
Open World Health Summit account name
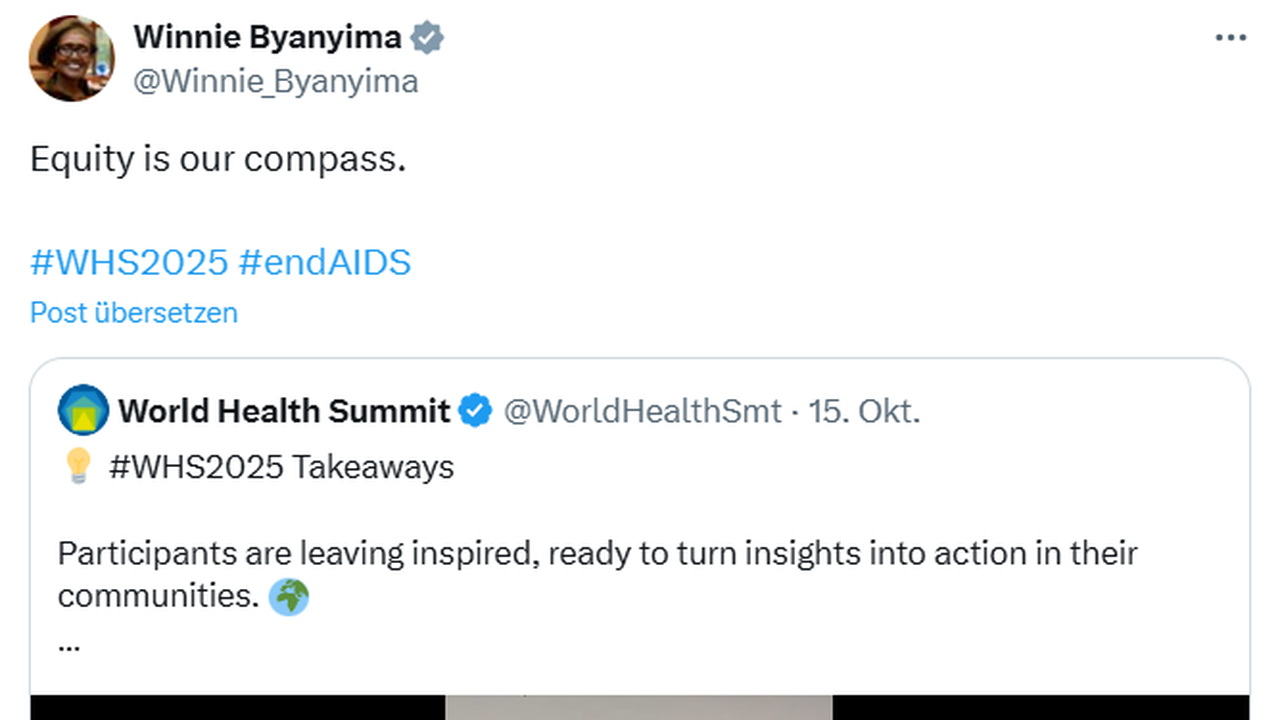[284, 411]
